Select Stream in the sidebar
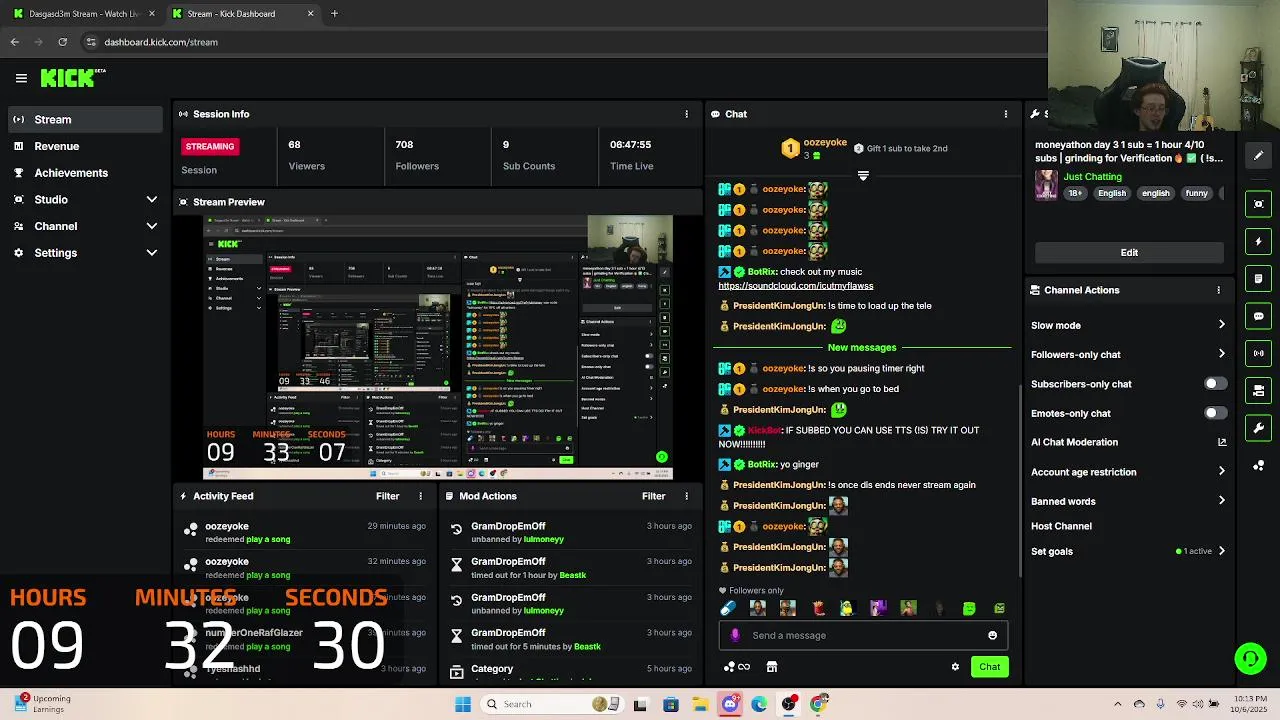This screenshot has width=1280, height=720. tap(85, 119)
